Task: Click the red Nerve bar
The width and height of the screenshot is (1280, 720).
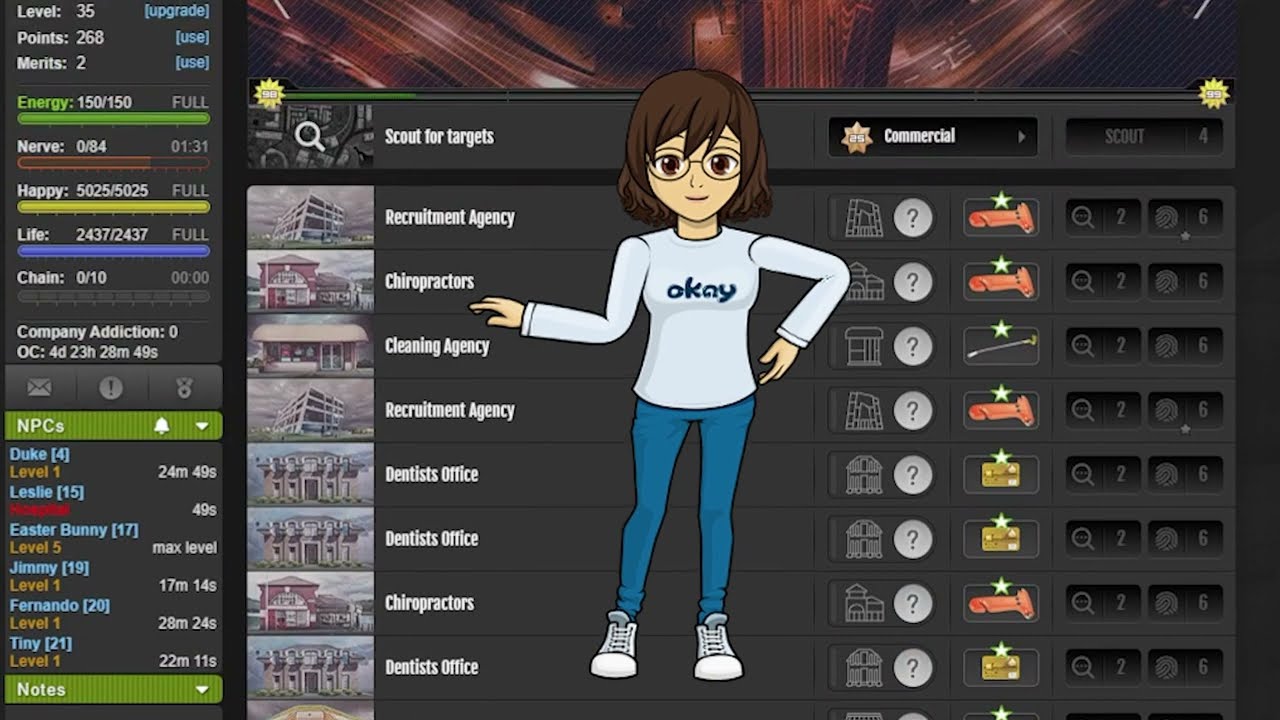Action: (x=113, y=163)
